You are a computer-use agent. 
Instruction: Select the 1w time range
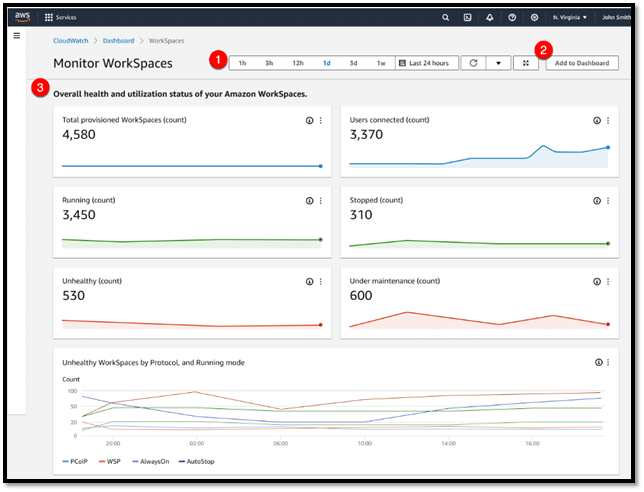click(x=381, y=63)
